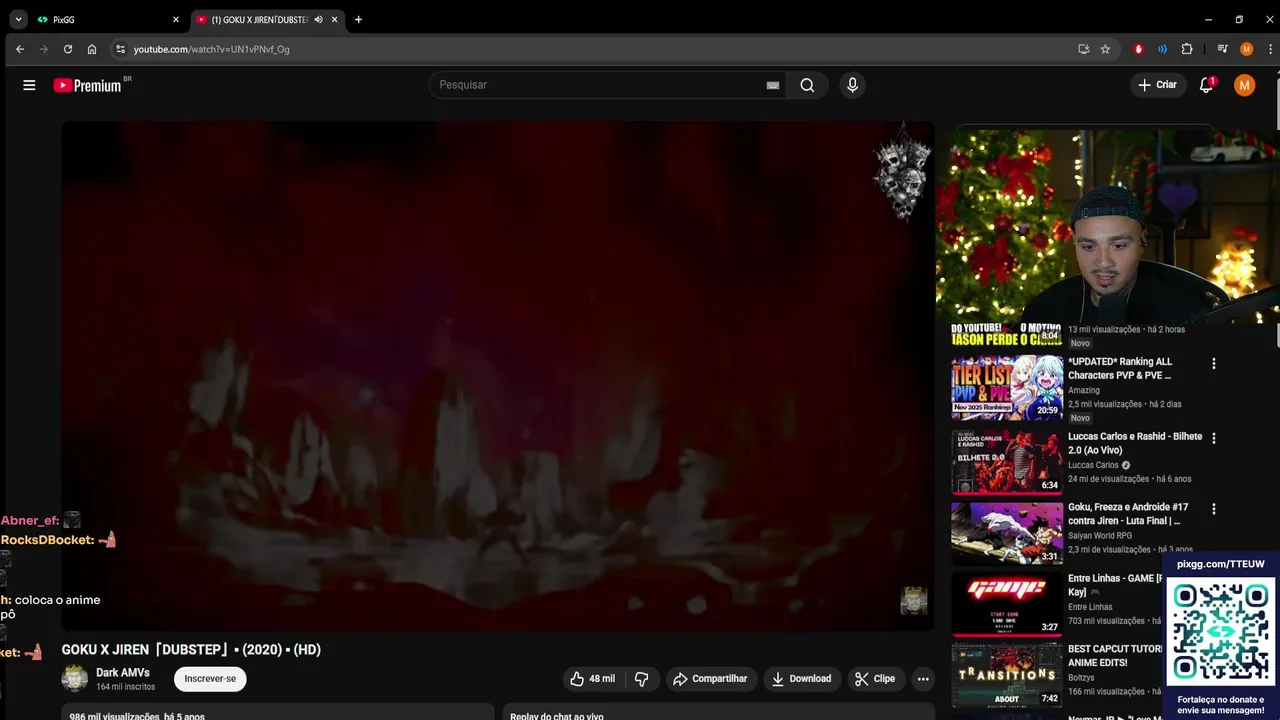The width and height of the screenshot is (1280, 720).
Task: Open options for Luccas Carlos e Rashid video
Action: click(1214, 438)
